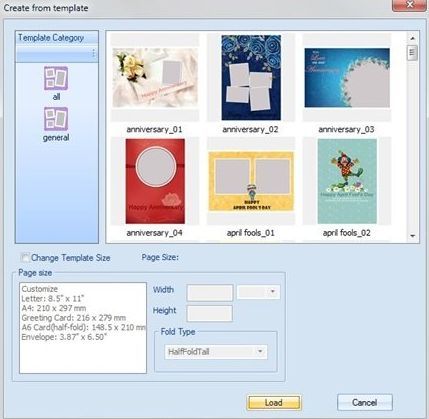Pick the anniversary_03 template thumbnail
The height and width of the screenshot is (419, 429).
[x=347, y=77]
